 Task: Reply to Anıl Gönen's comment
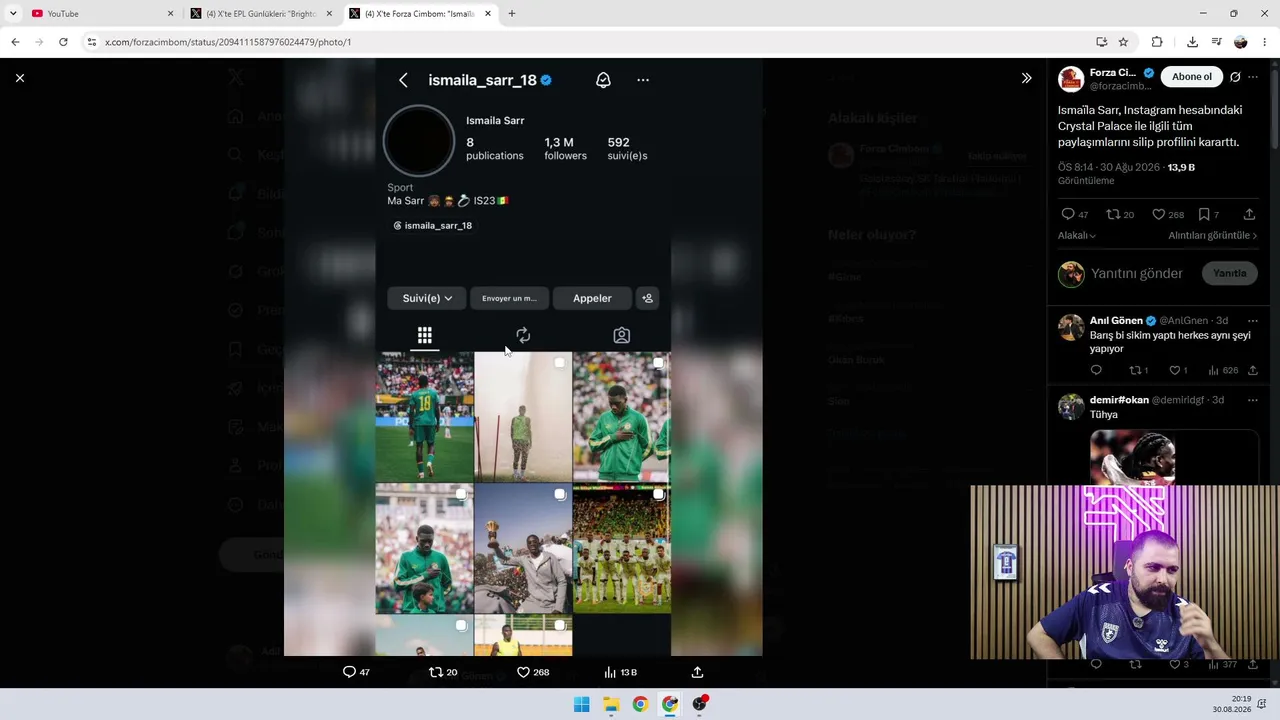point(1096,370)
